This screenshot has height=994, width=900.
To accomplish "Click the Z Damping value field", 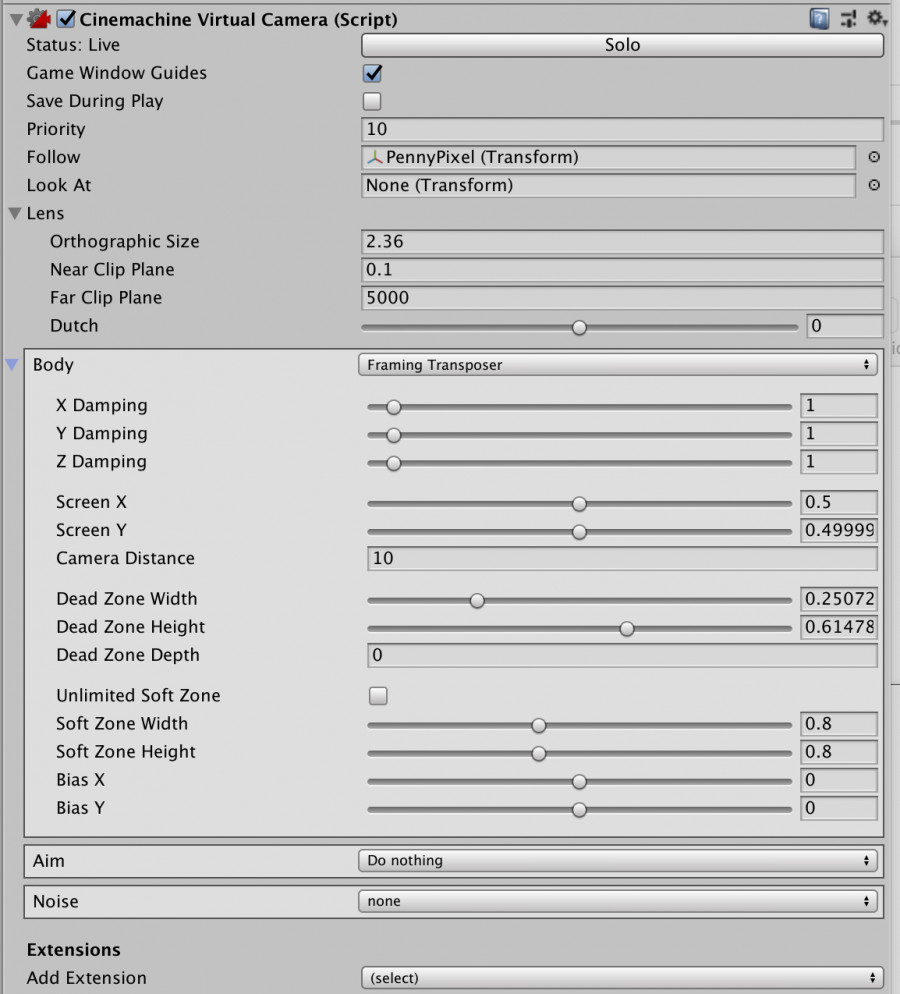I will coord(839,461).
